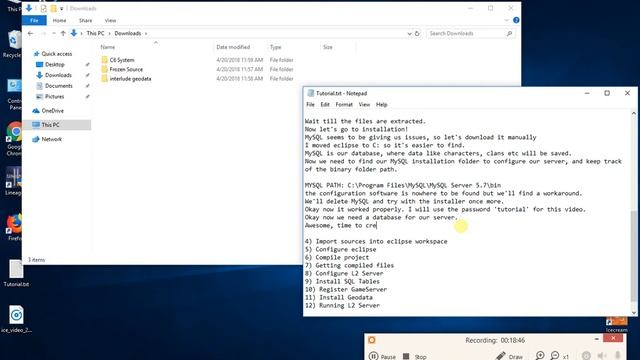This screenshot has width=640, height=360.
Task: Click the New folder icon in Explorer title bar
Action: tap(53, 9)
